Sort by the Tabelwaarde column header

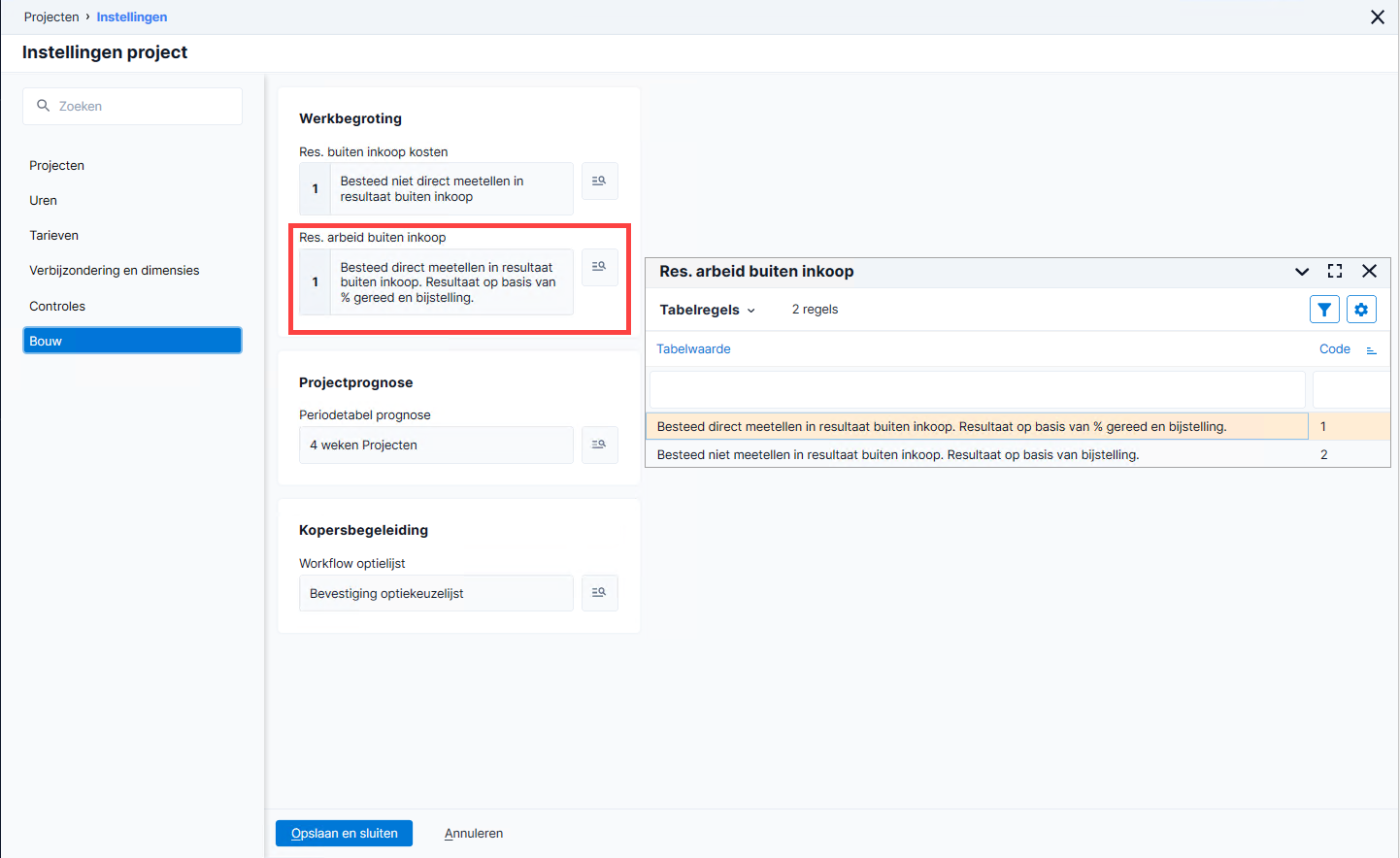693,349
